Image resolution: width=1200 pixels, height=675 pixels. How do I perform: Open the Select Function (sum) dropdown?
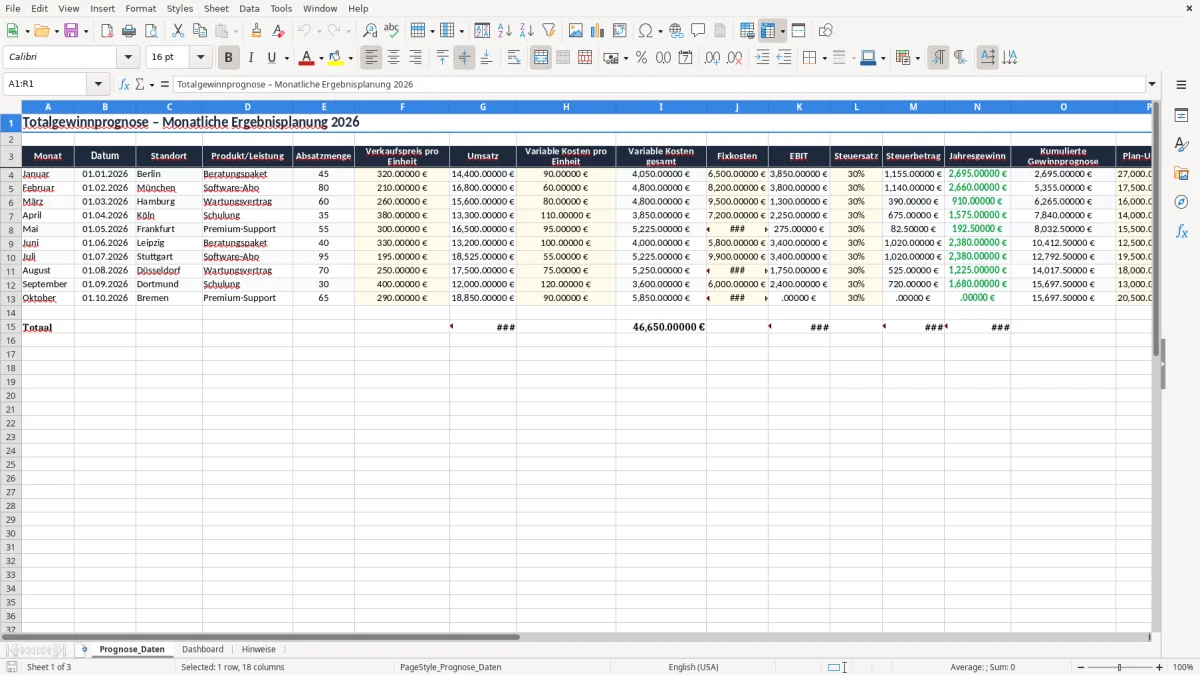click(x=153, y=85)
